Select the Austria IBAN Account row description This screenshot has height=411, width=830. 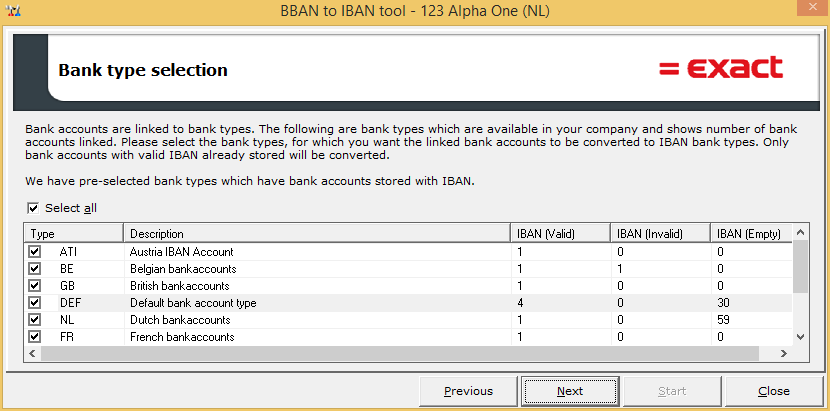182,252
